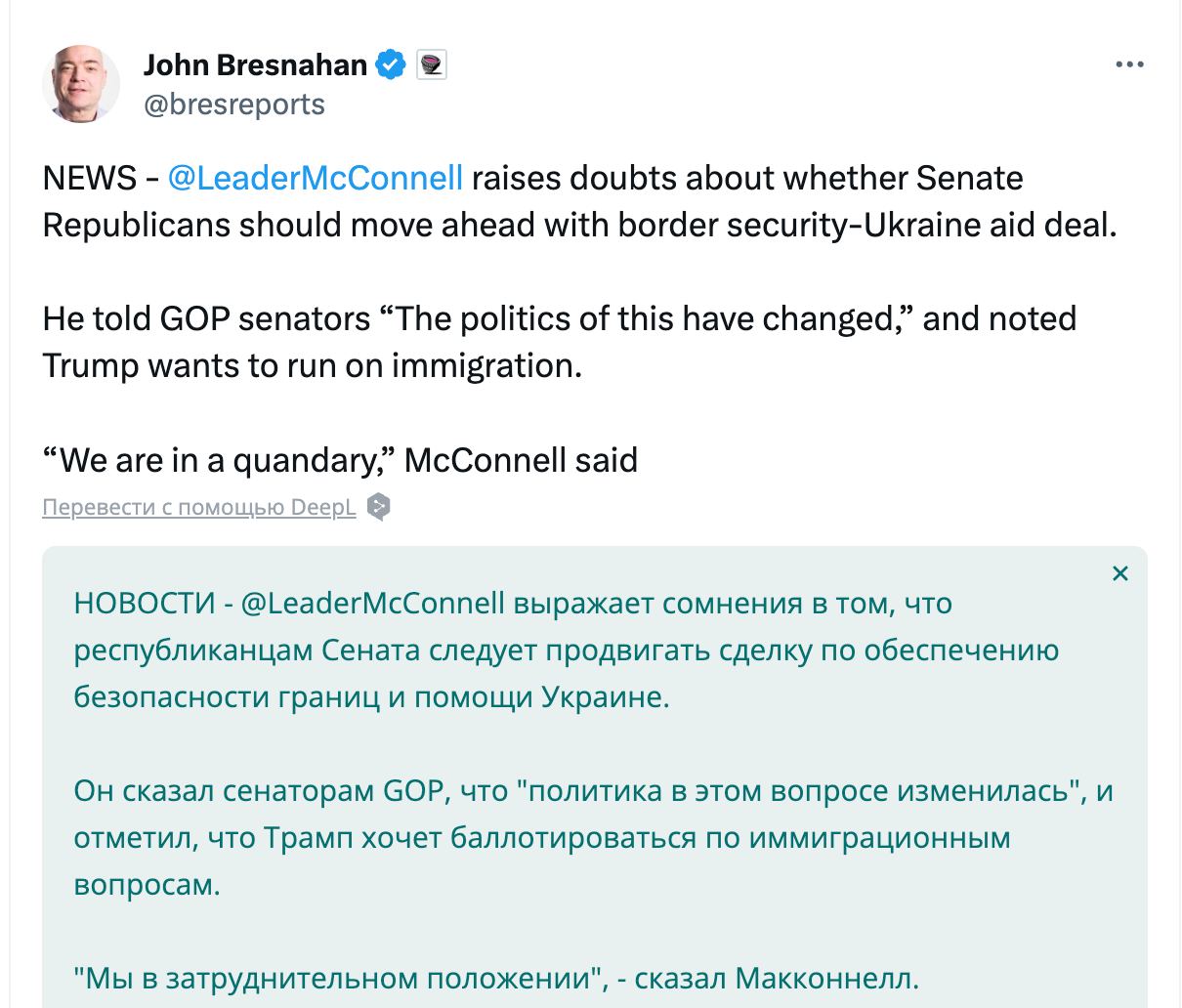Click the blue verified checkmark badge

[392, 65]
